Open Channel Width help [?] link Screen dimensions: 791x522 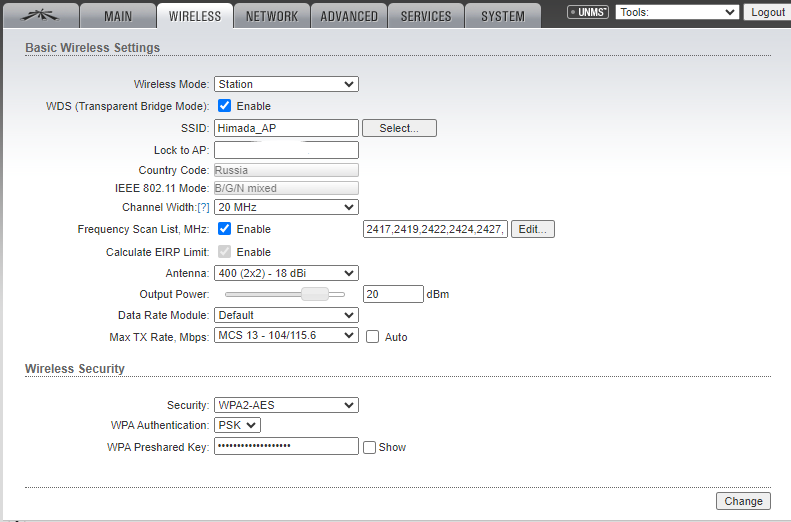[x=203, y=207]
